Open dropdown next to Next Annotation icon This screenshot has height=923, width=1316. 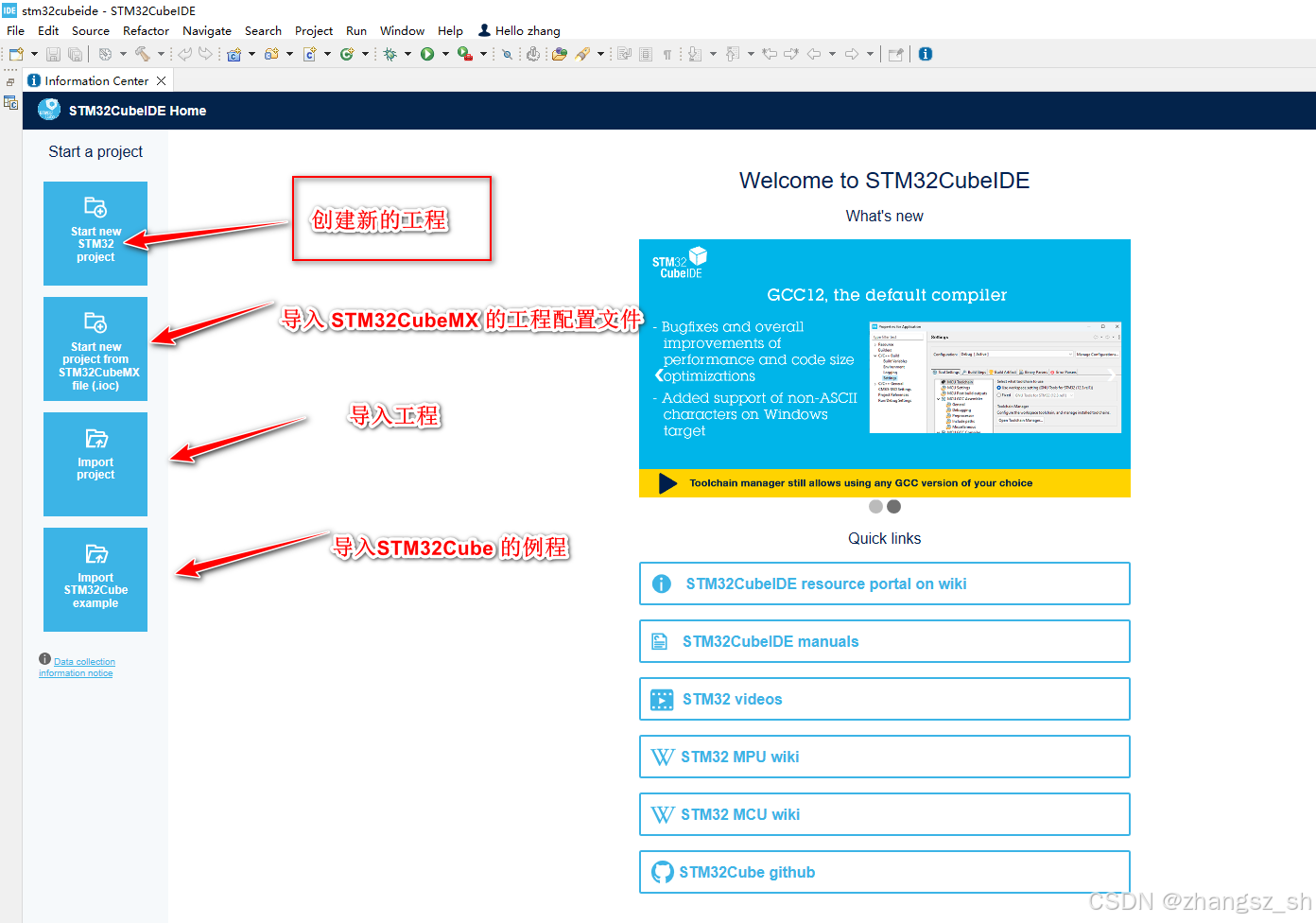coord(713,54)
